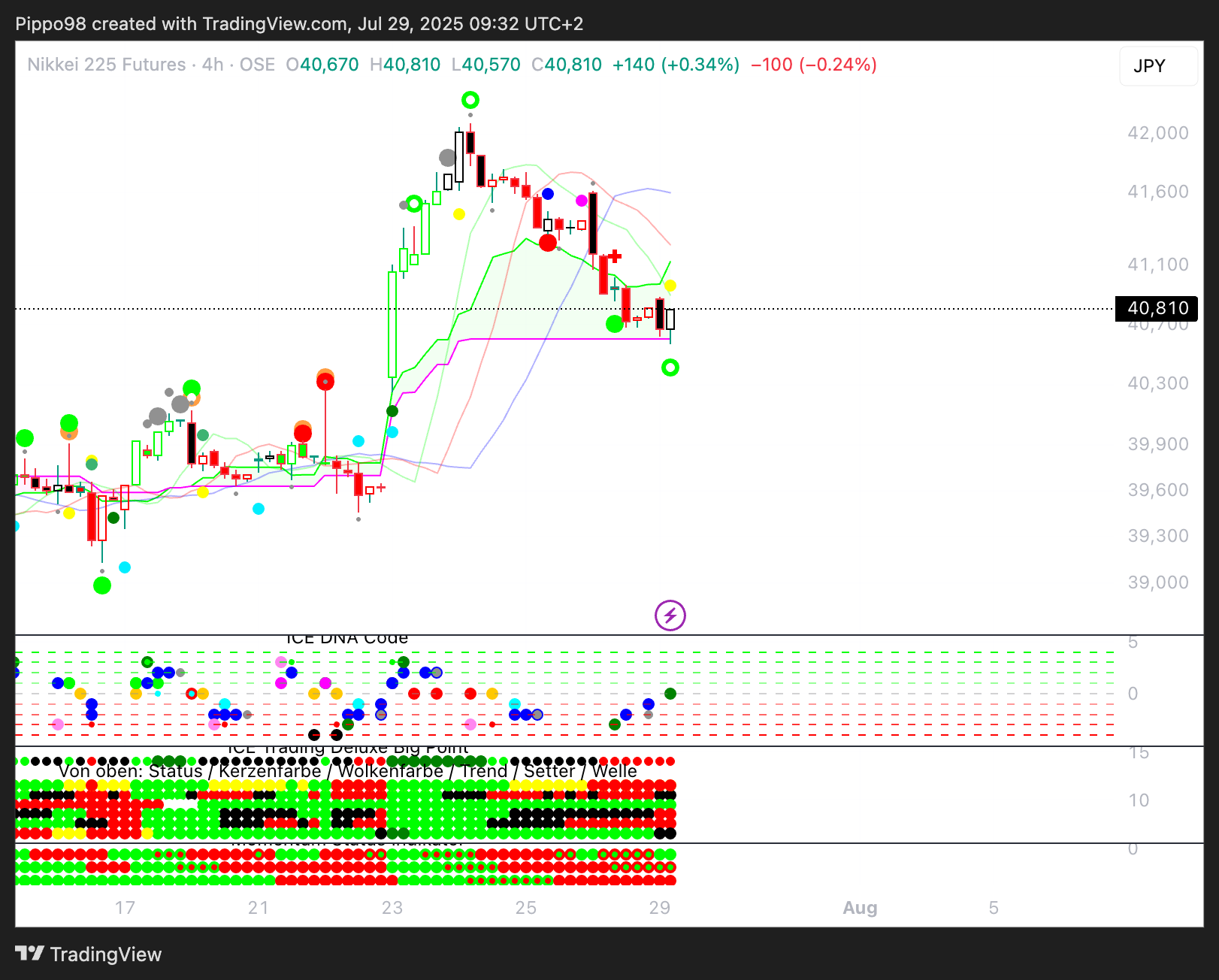Click the yellow dot beside the latest candle
Viewport: 1219px width, 980px height.
coord(670,286)
